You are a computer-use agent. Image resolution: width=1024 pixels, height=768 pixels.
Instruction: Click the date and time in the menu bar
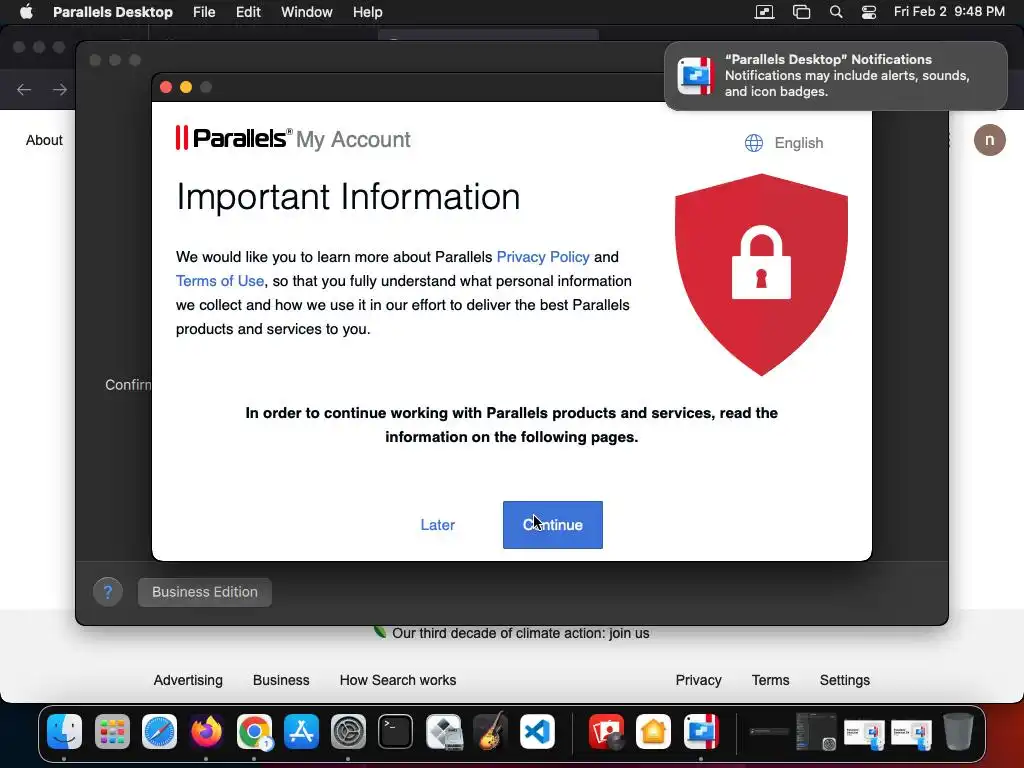pyautogui.click(x=949, y=12)
